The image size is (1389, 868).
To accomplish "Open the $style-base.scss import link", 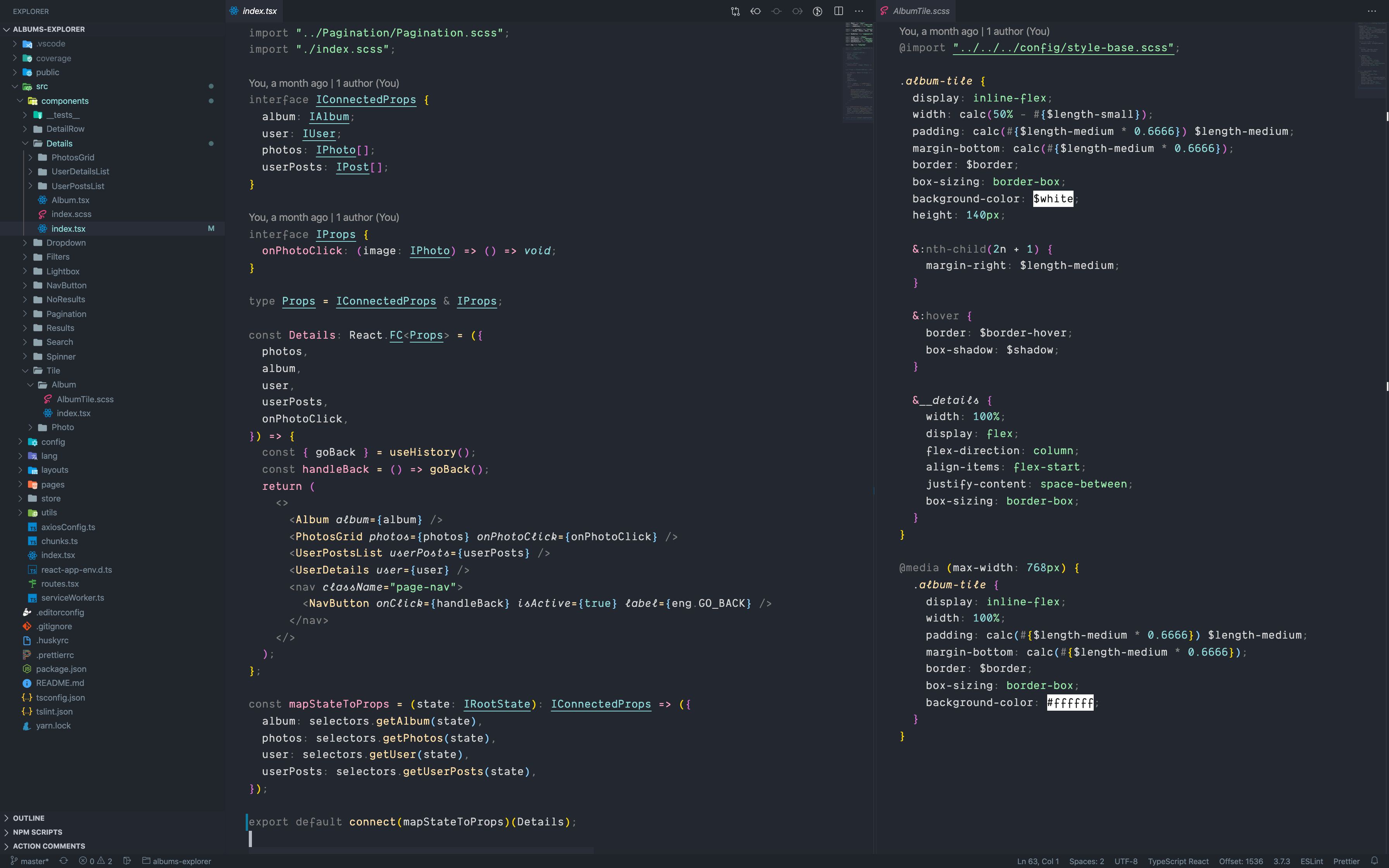I will 1063,48.
